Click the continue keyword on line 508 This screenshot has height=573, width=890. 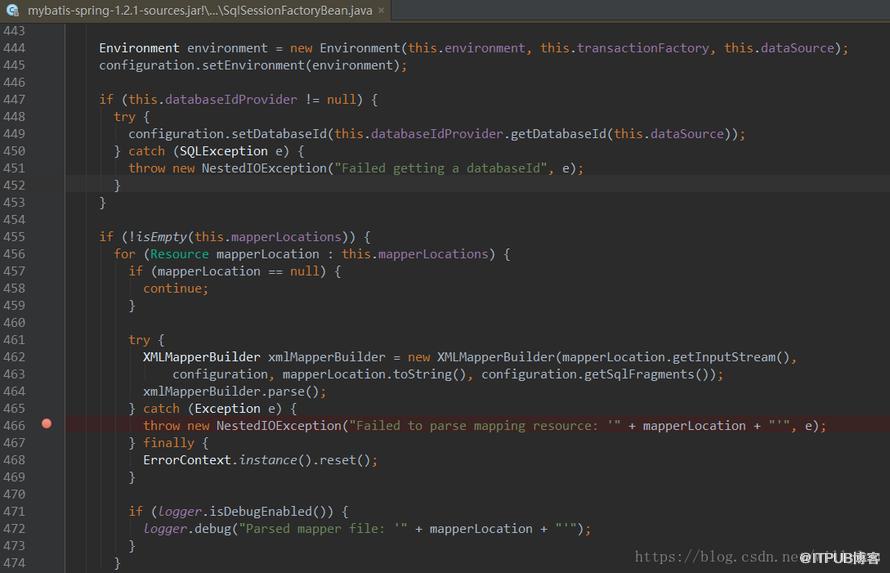pos(173,289)
